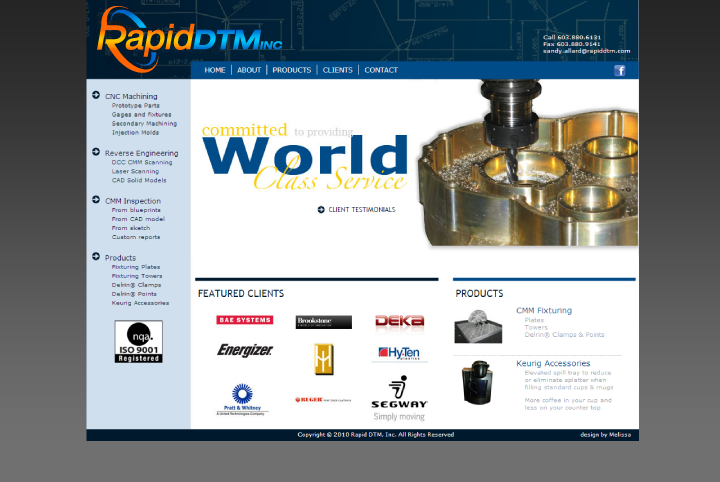Click the sandy.allard@rapiddtm.com email link
The image size is (720, 482).
click(x=586, y=51)
